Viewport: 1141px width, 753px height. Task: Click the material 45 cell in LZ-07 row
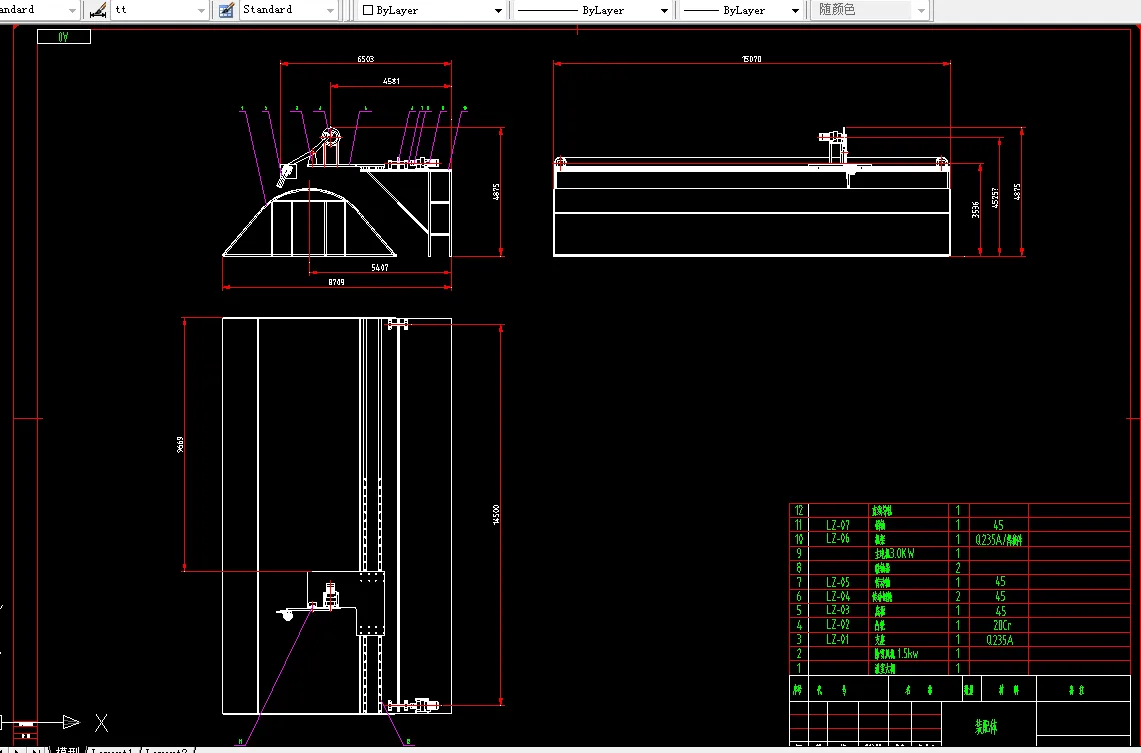(x=998, y=525)
